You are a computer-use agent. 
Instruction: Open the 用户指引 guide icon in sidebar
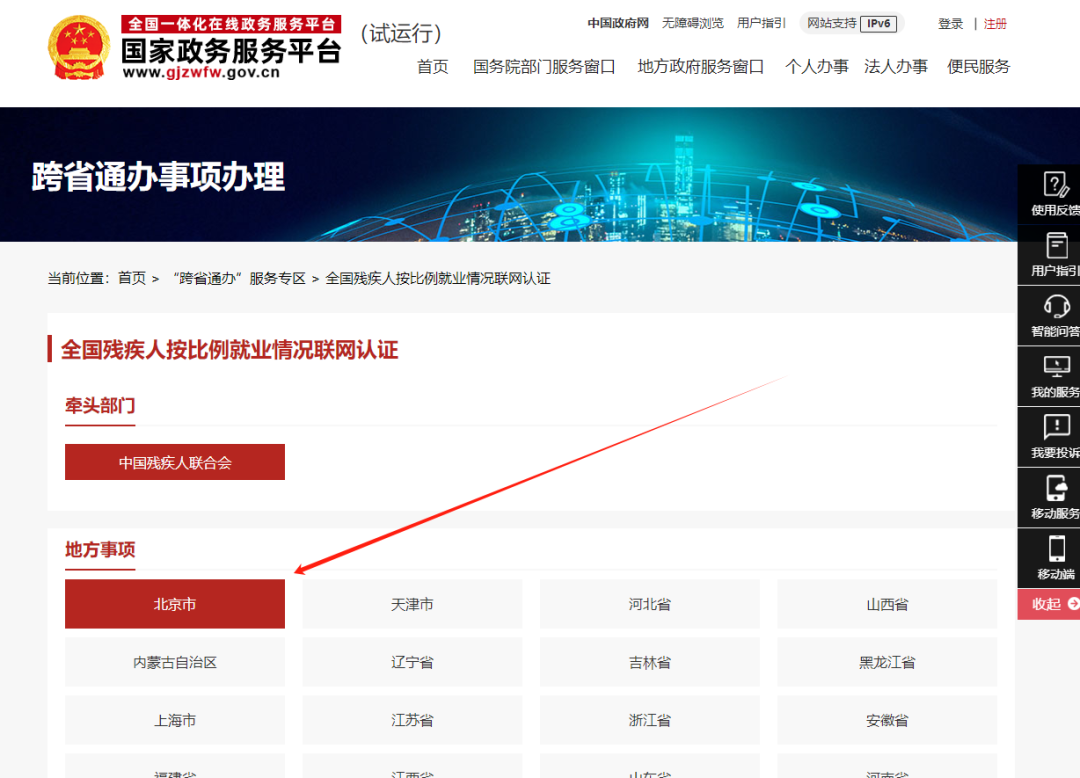pos(1056,246)
